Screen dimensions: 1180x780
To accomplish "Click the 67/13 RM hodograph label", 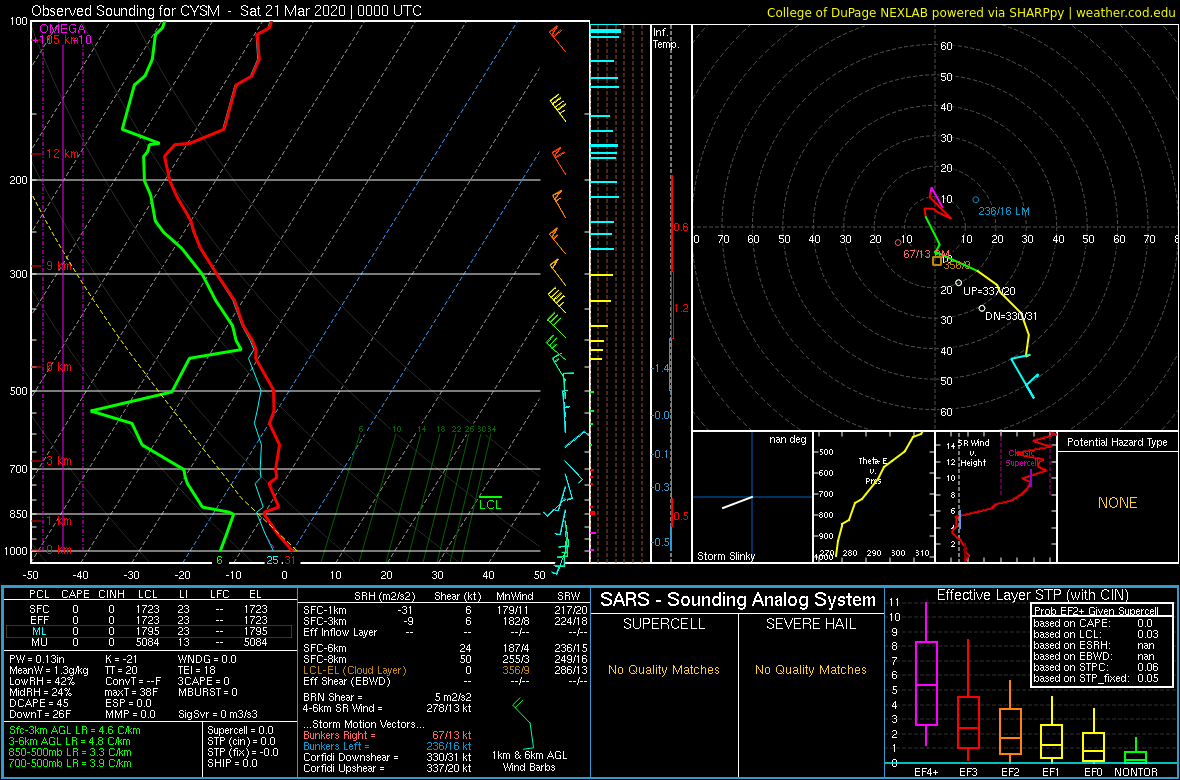I will 926,254.
